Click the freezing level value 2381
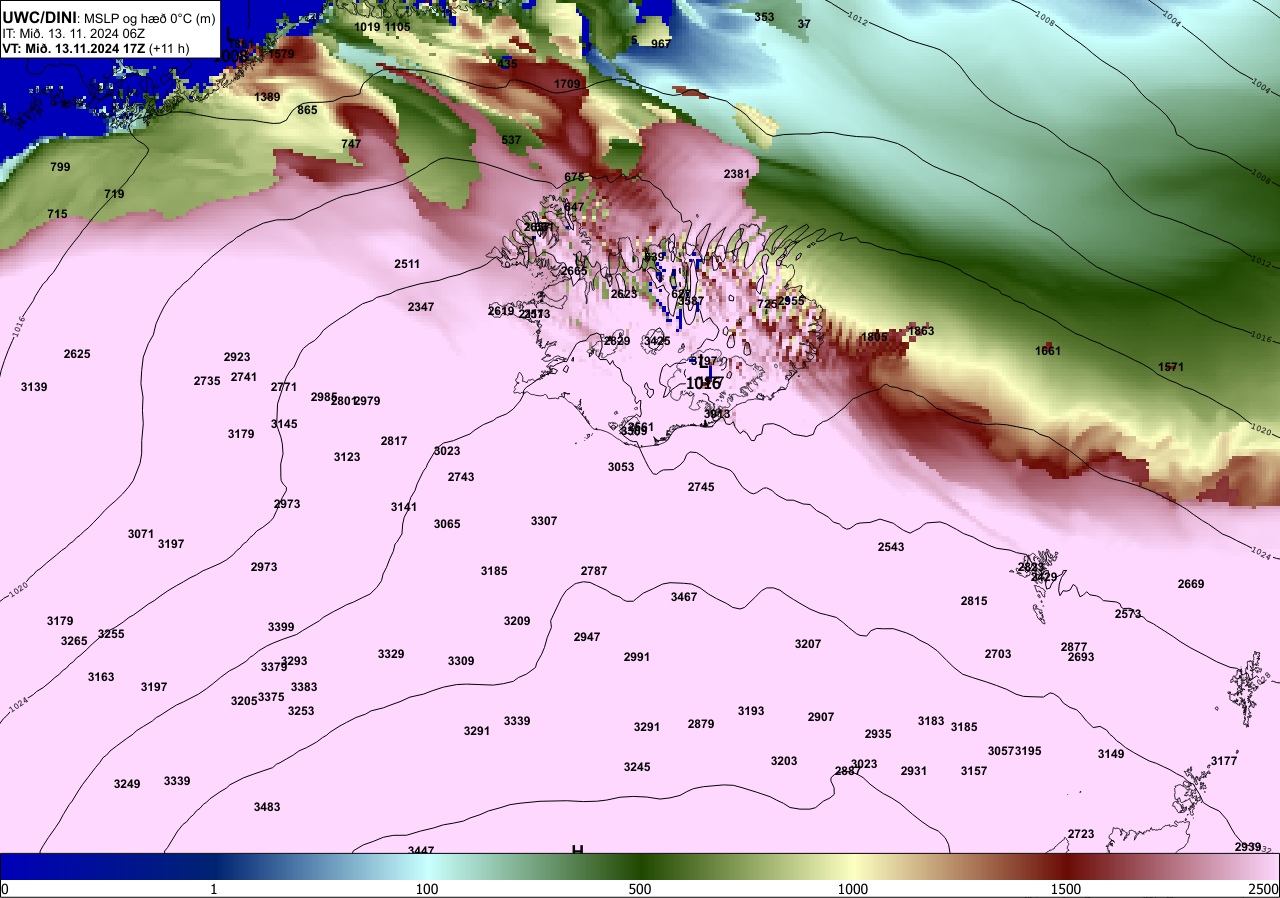The image size is (1280, 898). (x=737, y=174)
